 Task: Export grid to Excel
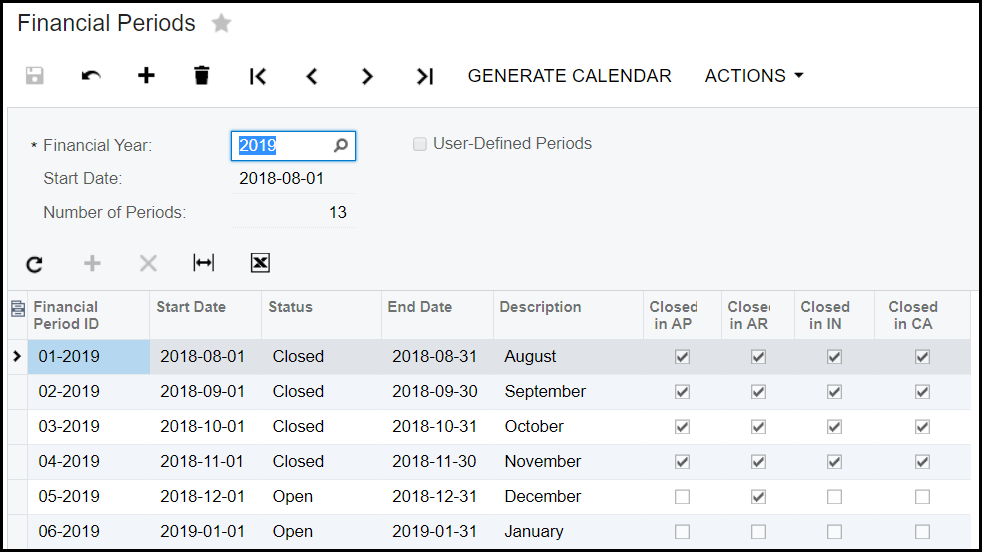(x=260, y=263)
